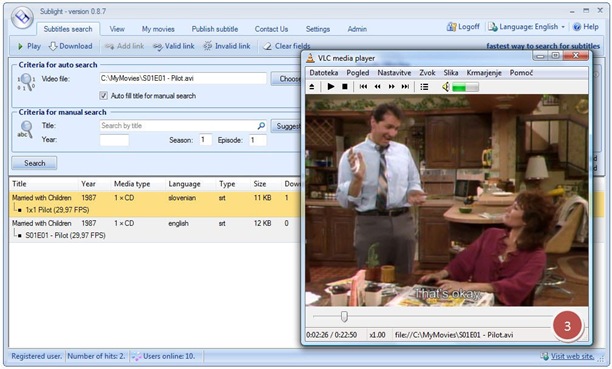The image size is (612, 369).
Task: Click Number of hits: 2 status
Action: click(x=96, y=356)
